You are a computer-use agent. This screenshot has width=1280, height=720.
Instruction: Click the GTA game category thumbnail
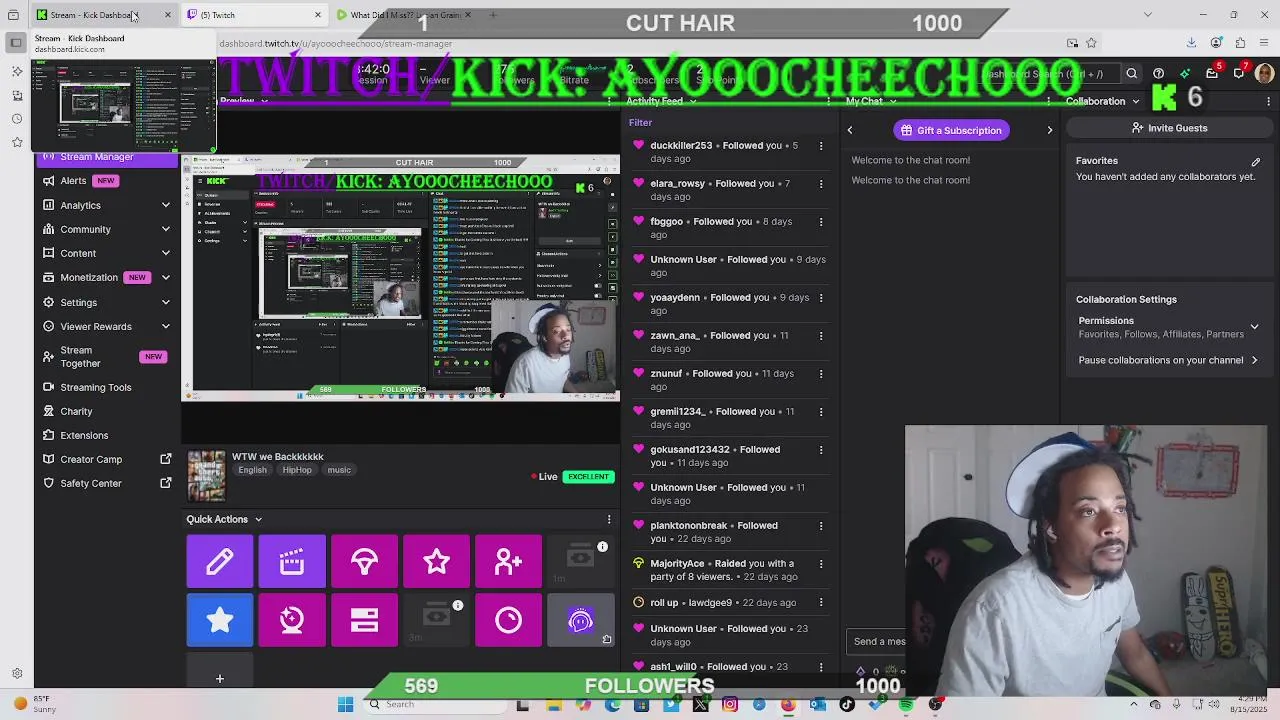pos(206,475)
